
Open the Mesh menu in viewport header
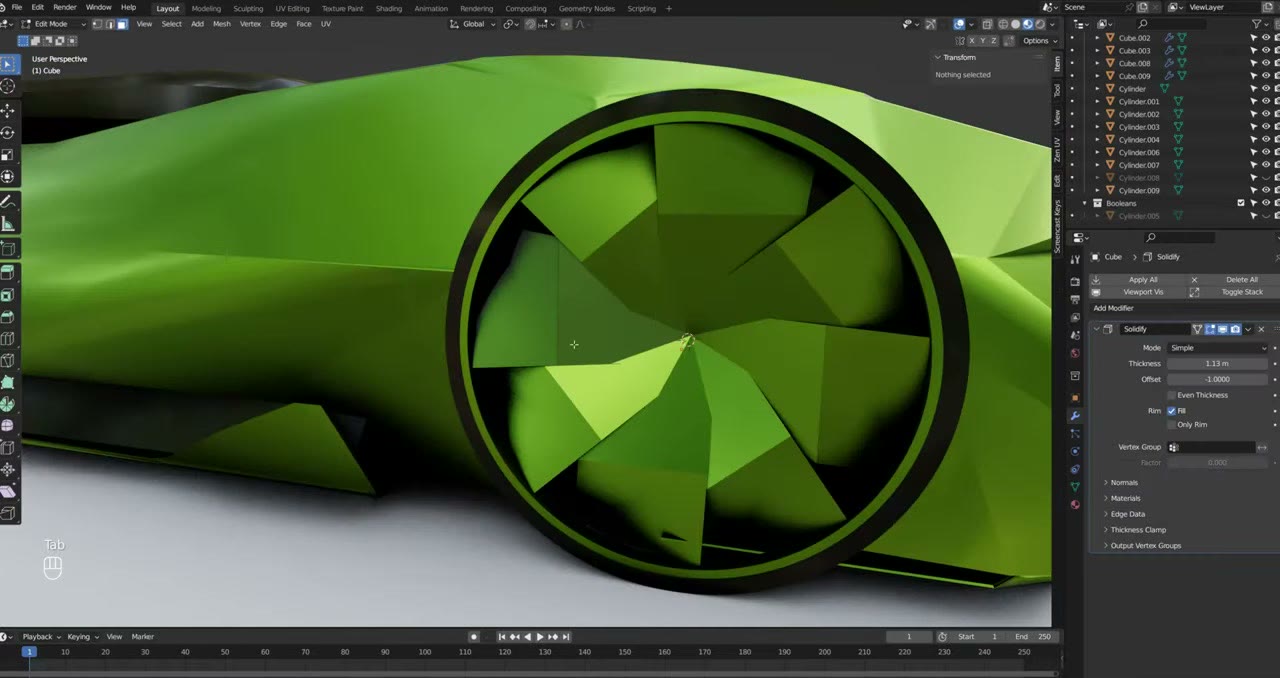(x=221, y=24)
